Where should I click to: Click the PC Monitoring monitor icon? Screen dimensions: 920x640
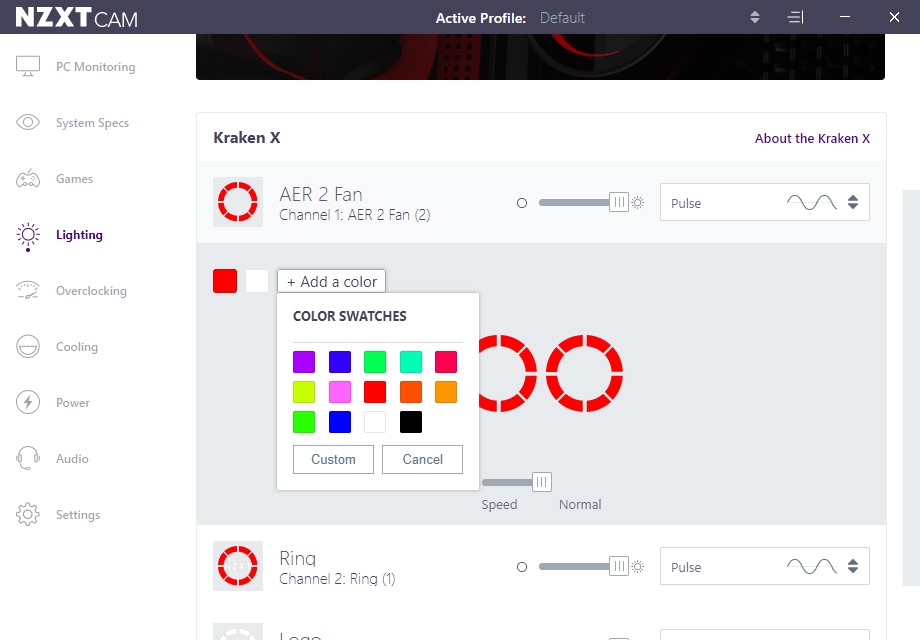pyautogui.click(x=28, y=66)
